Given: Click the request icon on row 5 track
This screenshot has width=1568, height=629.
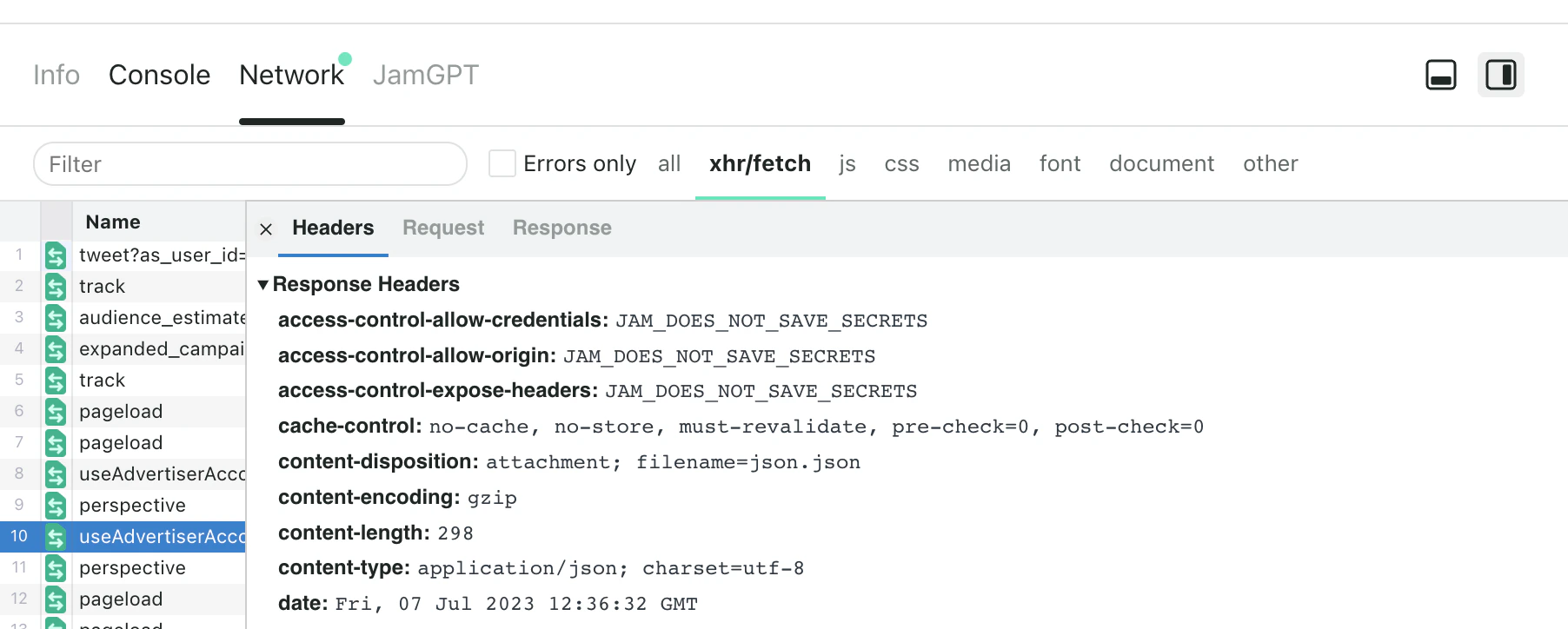Looking at the screenshot, I should (56, 381).
